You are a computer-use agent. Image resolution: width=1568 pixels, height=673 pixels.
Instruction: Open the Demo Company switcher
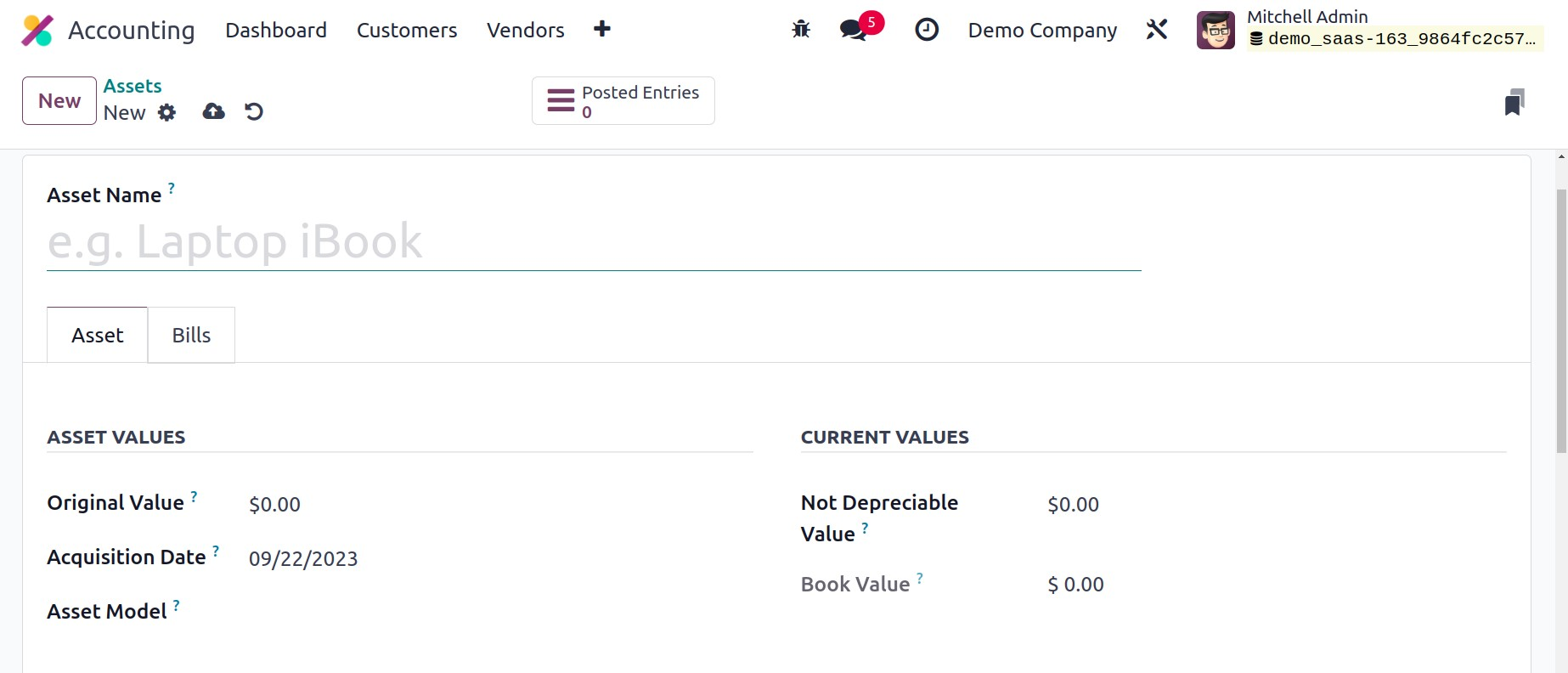1042,31
